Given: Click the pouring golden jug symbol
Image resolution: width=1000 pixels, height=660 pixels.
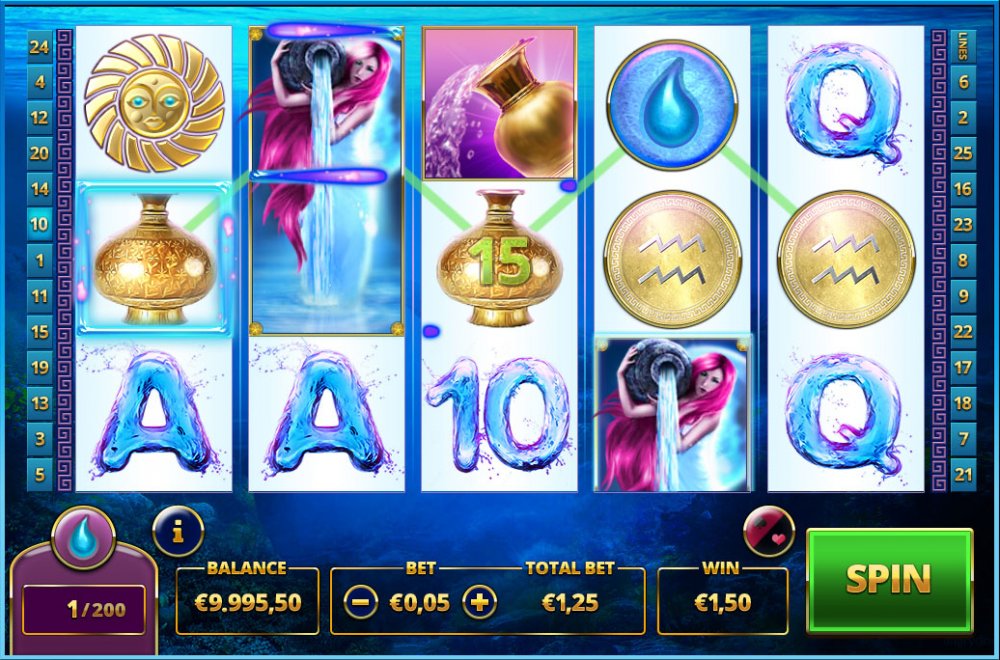Looking at the screenshot, I should pos(499,103).
